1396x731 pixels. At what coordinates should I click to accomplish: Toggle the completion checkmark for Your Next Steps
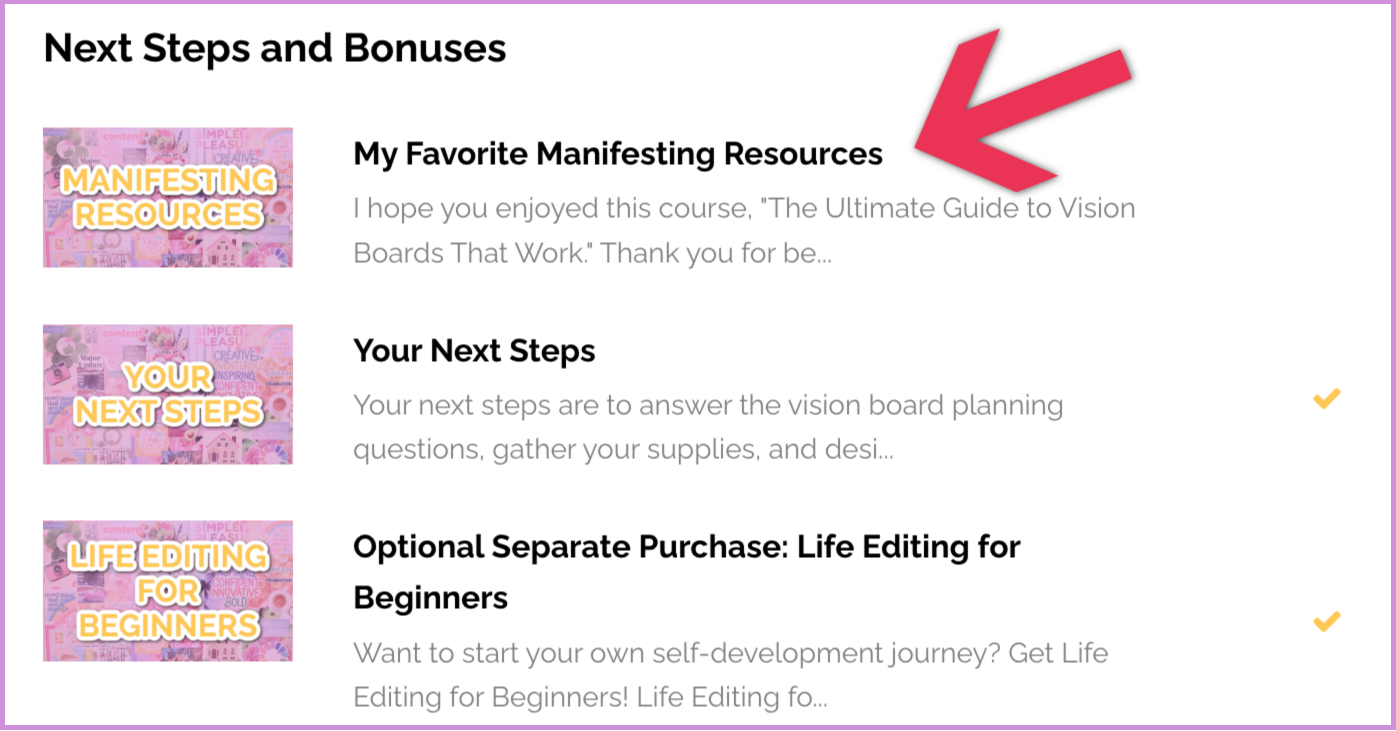pos(1327,397)
